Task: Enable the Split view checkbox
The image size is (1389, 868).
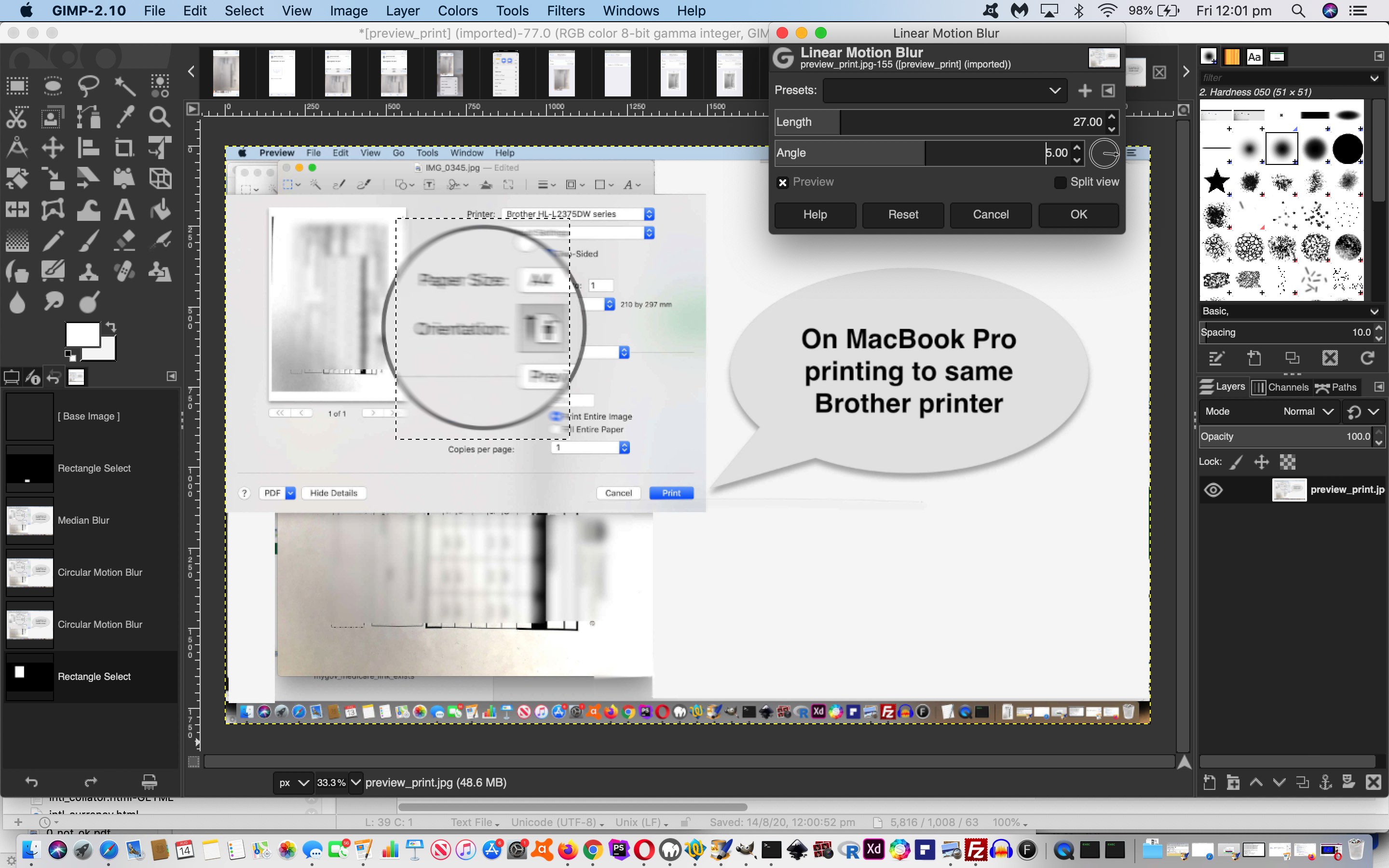Action: point(1060,183)
